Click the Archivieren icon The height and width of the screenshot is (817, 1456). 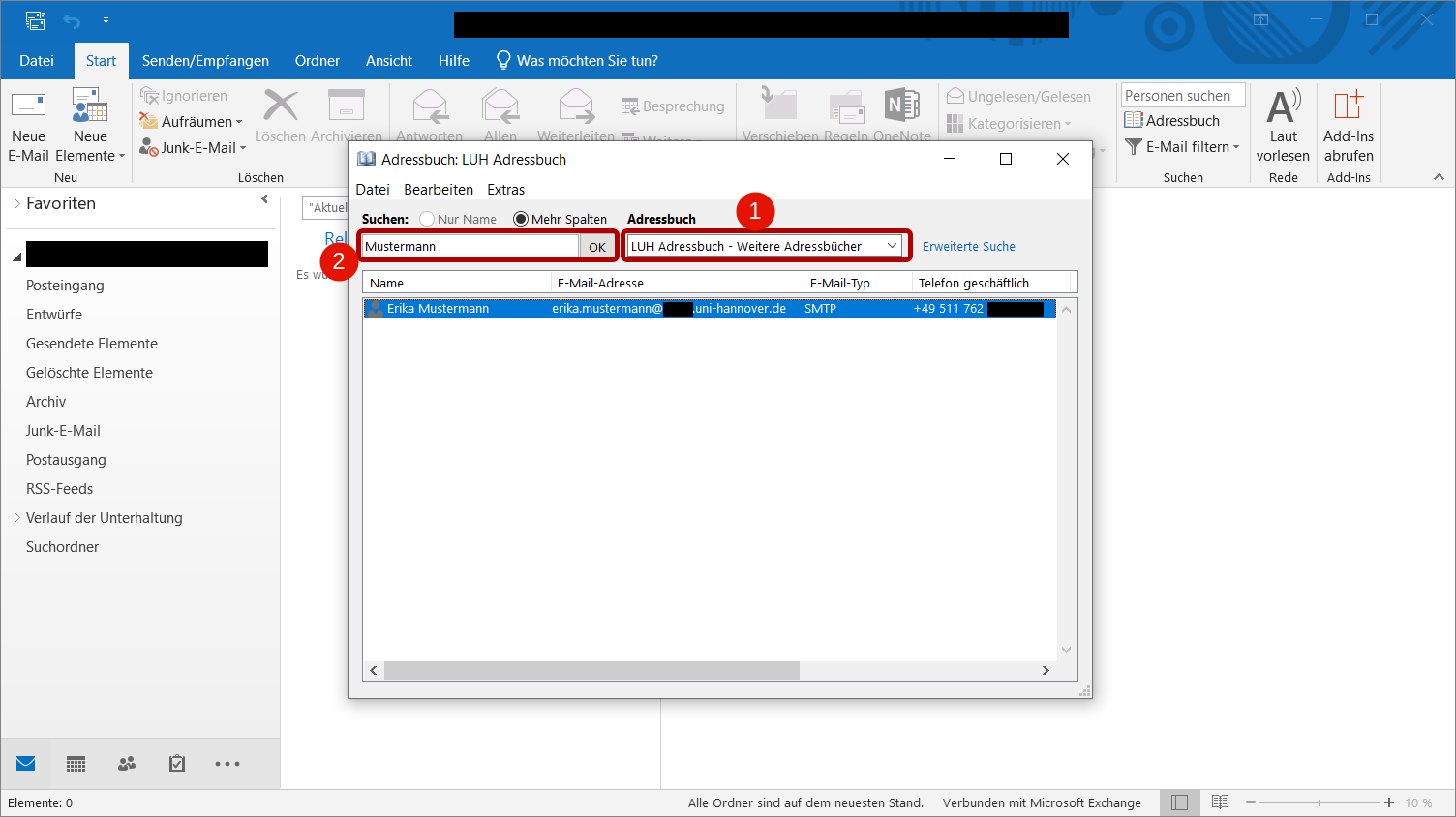[x=346, y=105]
